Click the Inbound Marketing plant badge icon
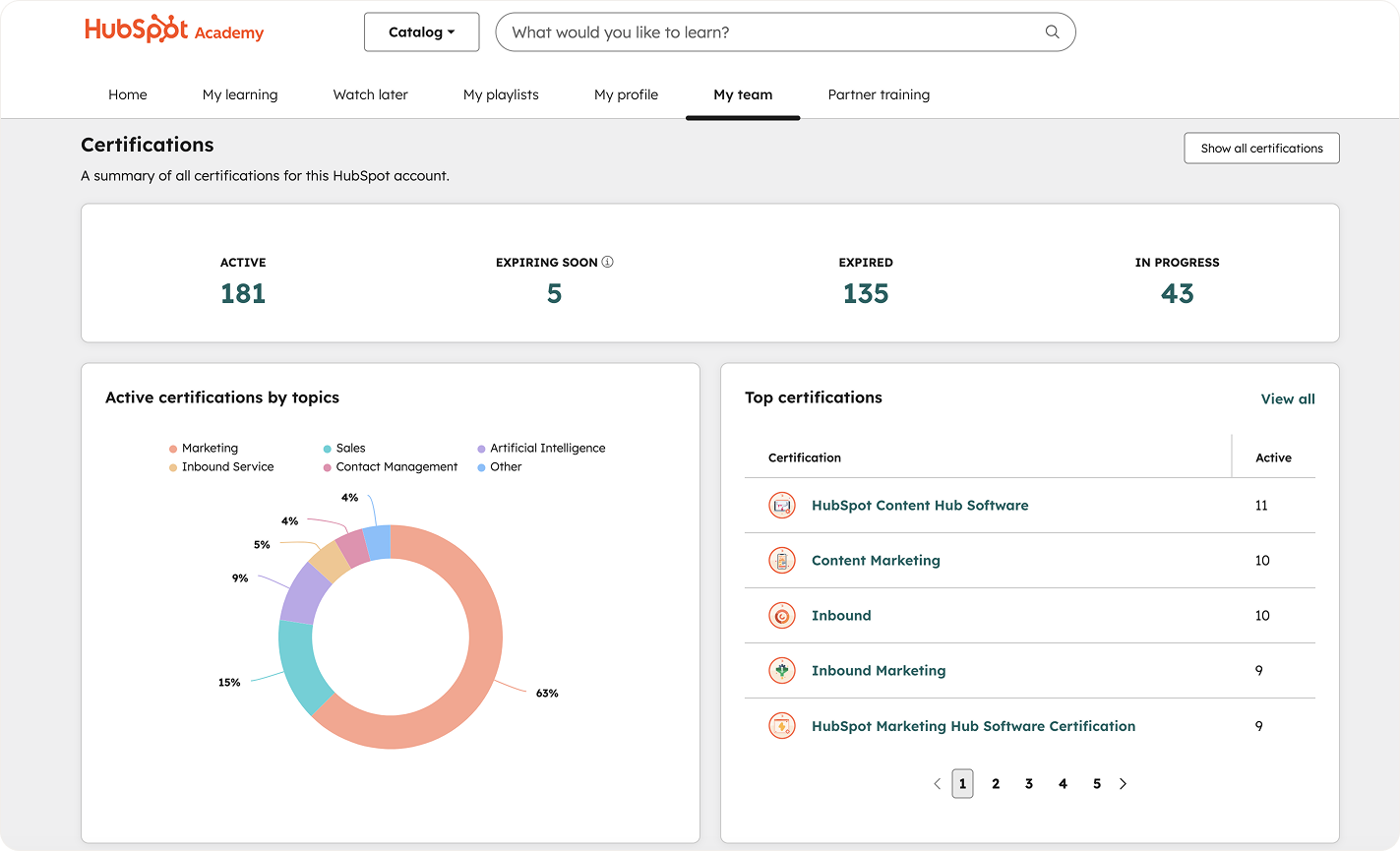The width and height of the screenshot is (1400, 851). pyautogui.click(x=781, y=670)
